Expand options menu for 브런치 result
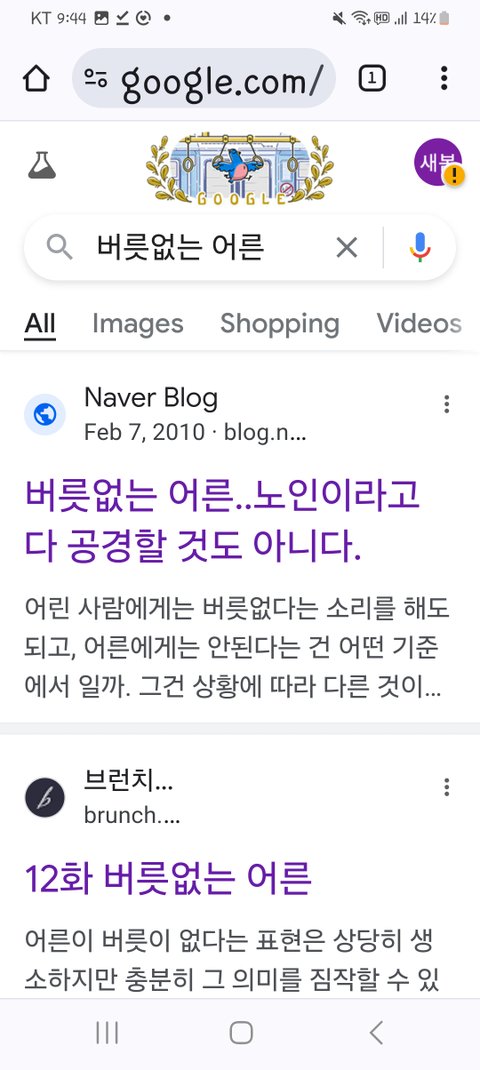 pyautogui.click(x=447, y=787)
